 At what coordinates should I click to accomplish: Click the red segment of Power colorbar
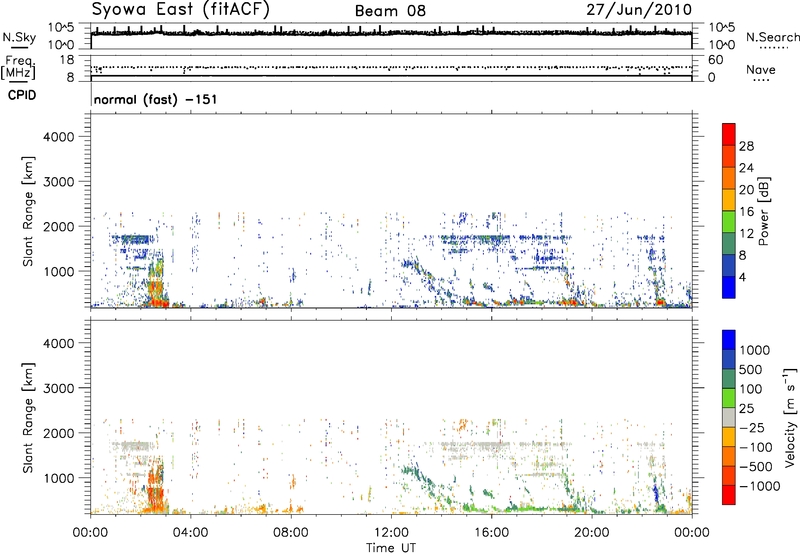point(729,134)
